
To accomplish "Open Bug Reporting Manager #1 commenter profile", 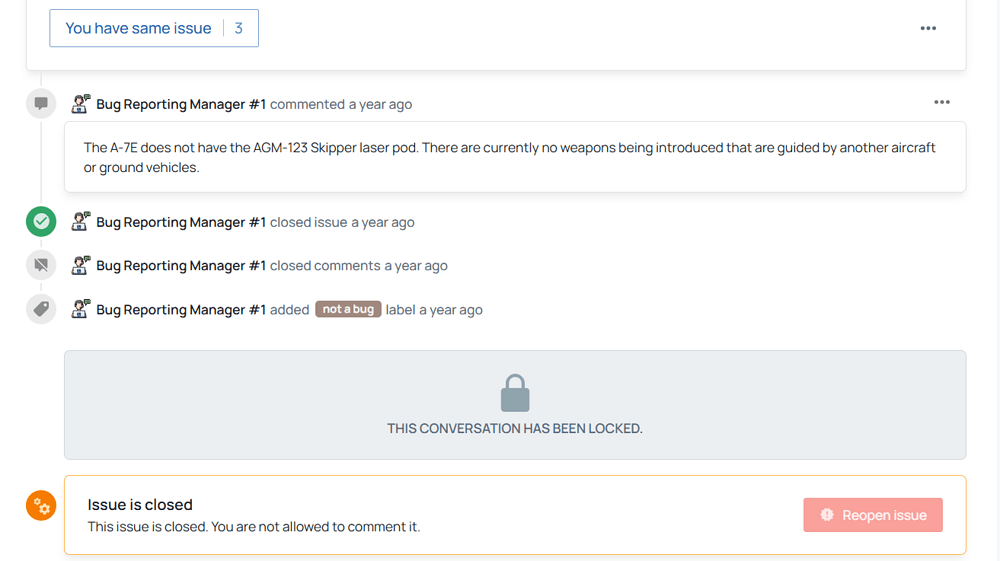I will (181, 104).
